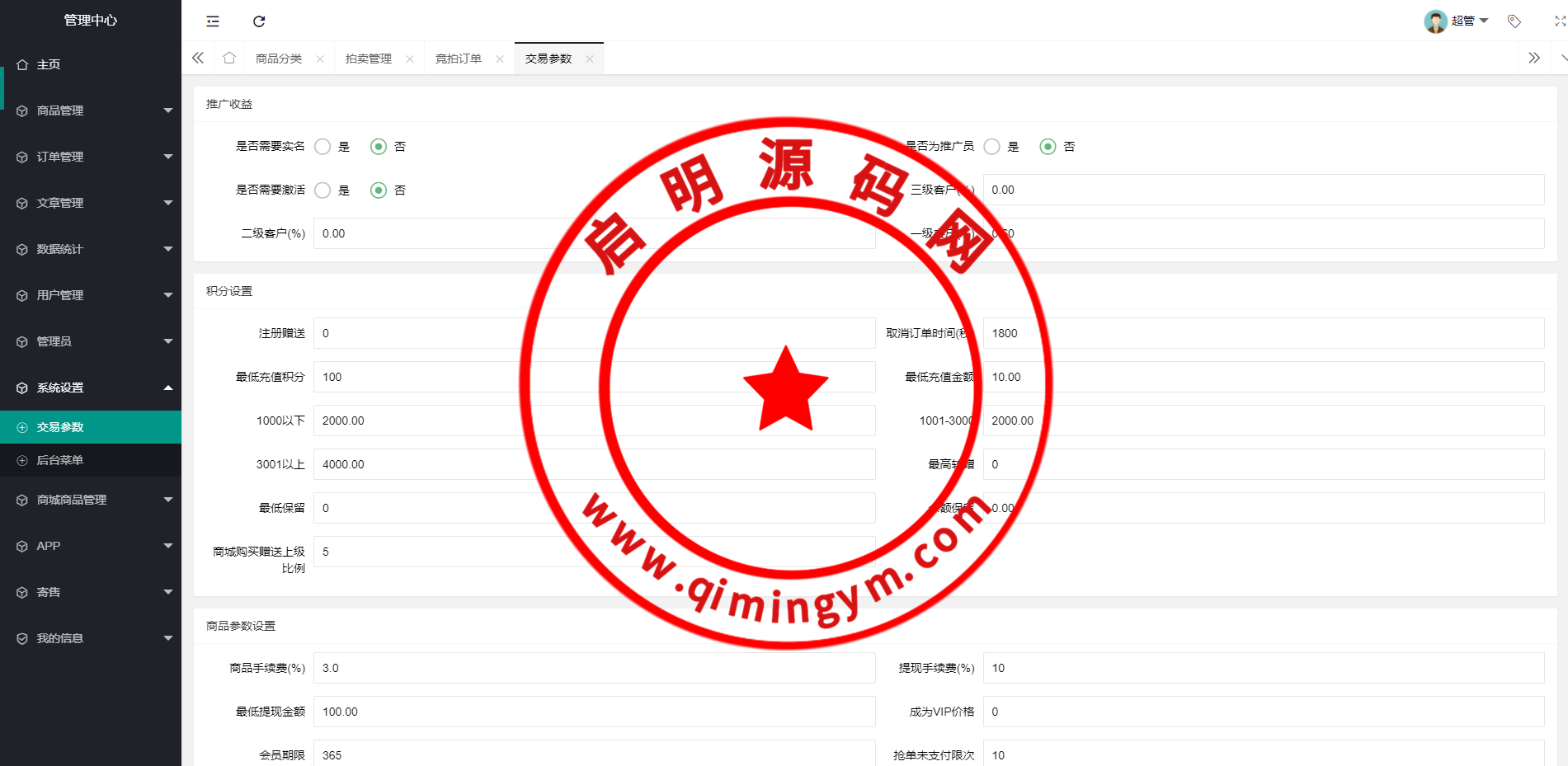Switch to the 拍卖管理 tab
Image resolution: width=1568 pixels, height=766 pixels.
369,59
